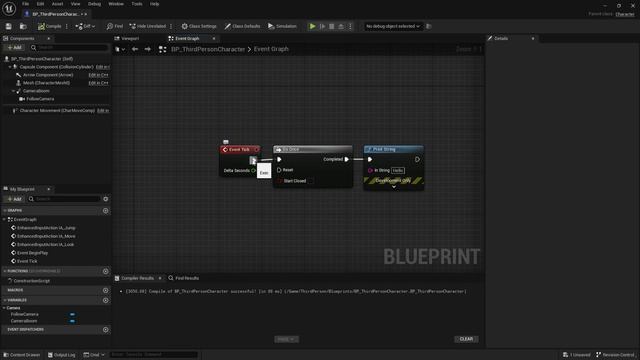Viewport: 640px width, 360px height.
Task: Select Character Movement component
Action: [x=57, y=111]
